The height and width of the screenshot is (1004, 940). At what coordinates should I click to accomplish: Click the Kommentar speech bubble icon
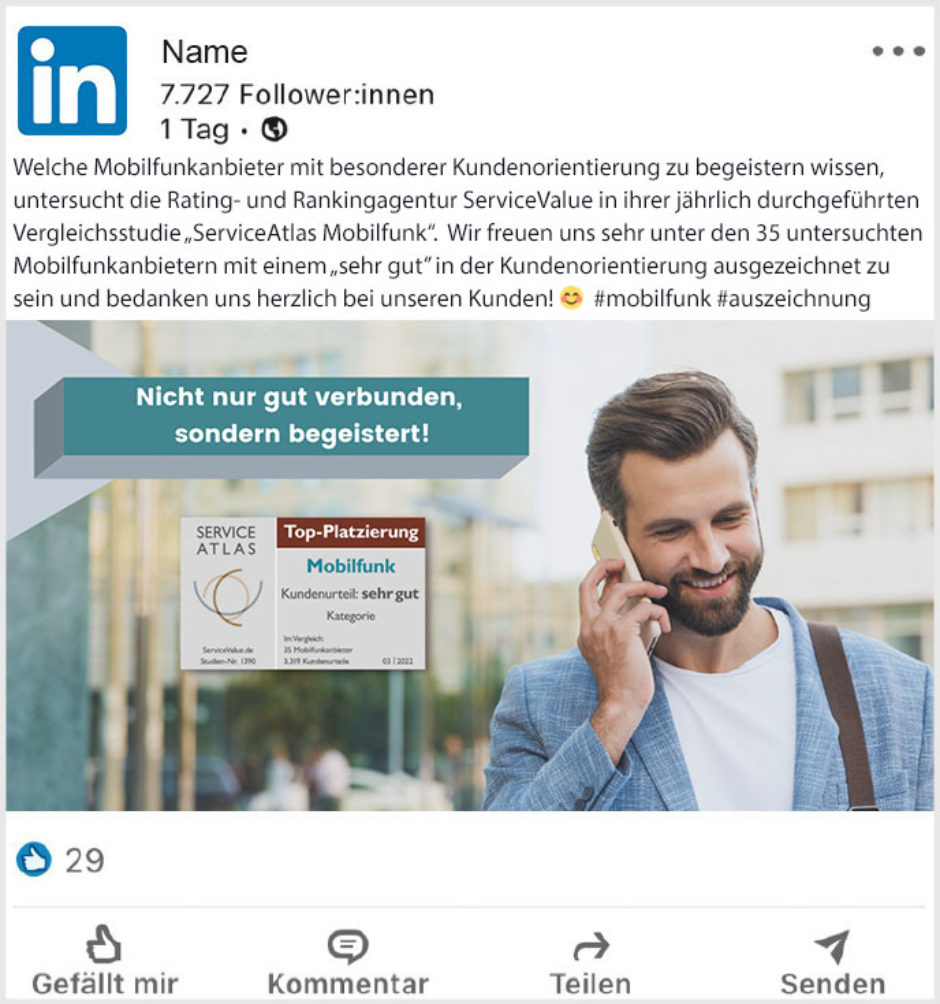point(348,946)
